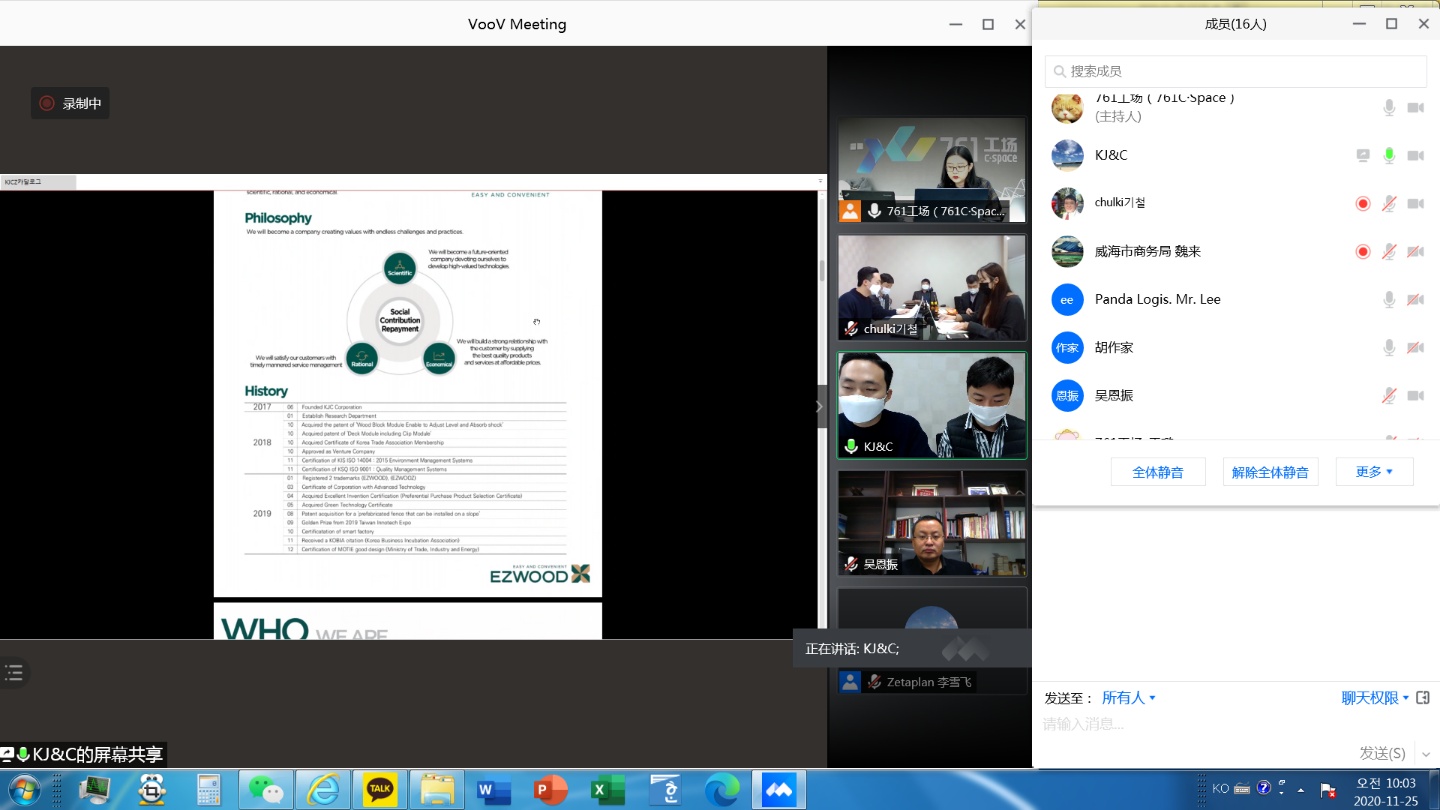Click 胡作家's disabled camera icon
The image size is (1440, 810).
pyautogui.click(x=1415, y=347)
